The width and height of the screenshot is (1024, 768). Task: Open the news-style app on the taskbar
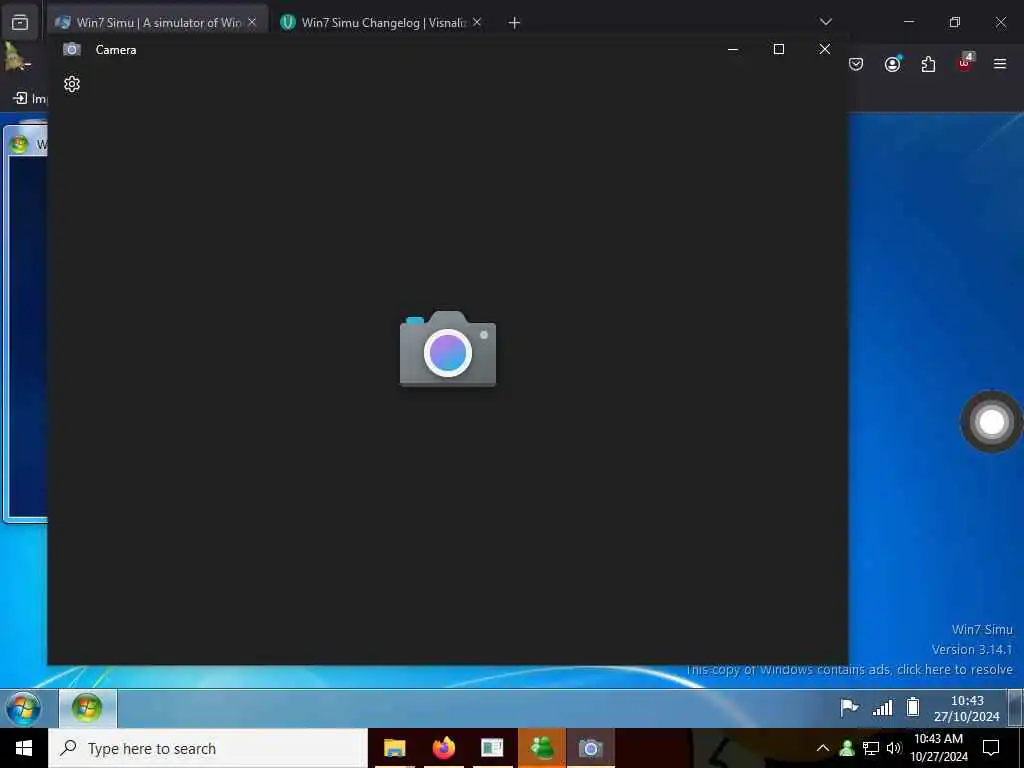click(492, 748)
